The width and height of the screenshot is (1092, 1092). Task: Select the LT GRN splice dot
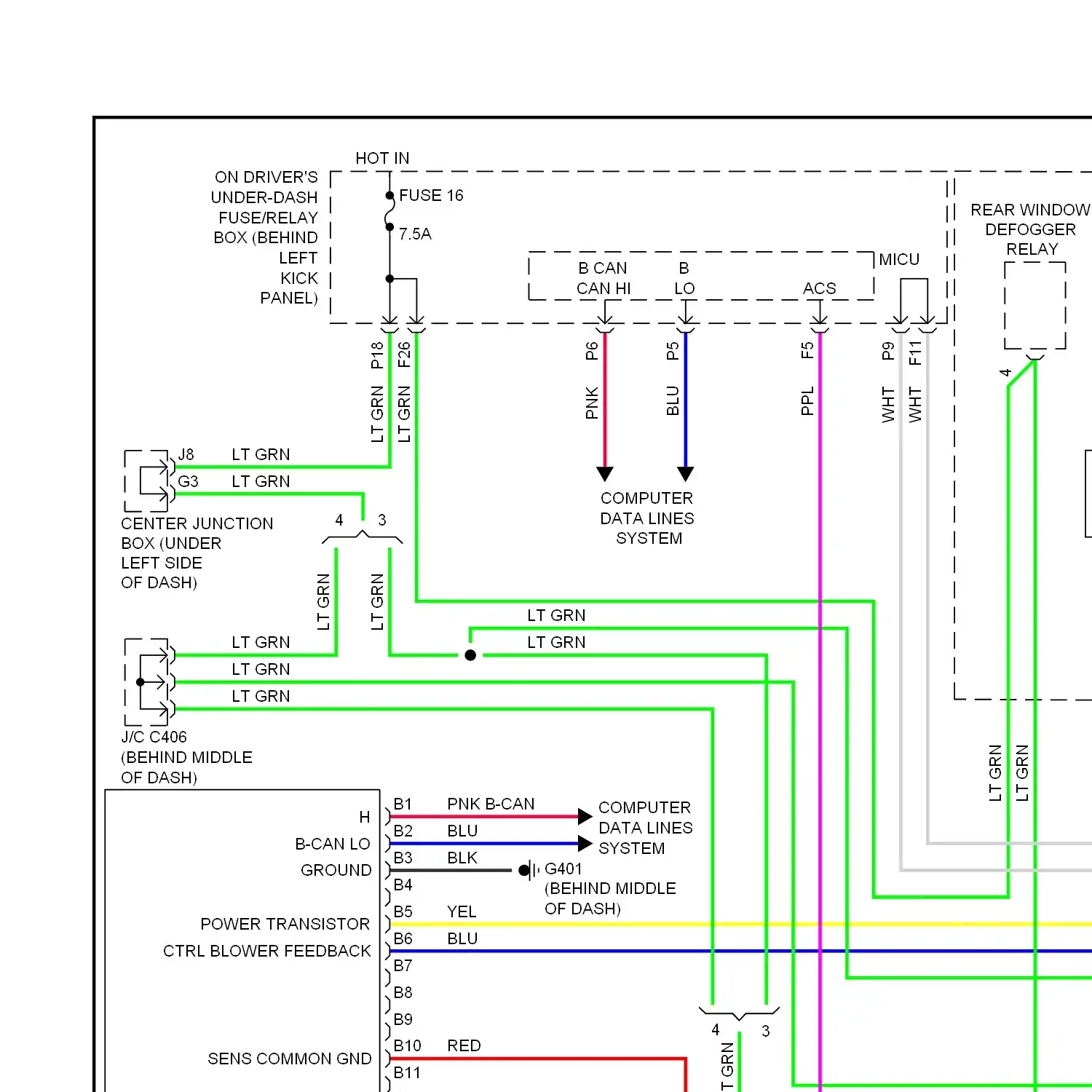pyautogui.click(x=470, y=655)
